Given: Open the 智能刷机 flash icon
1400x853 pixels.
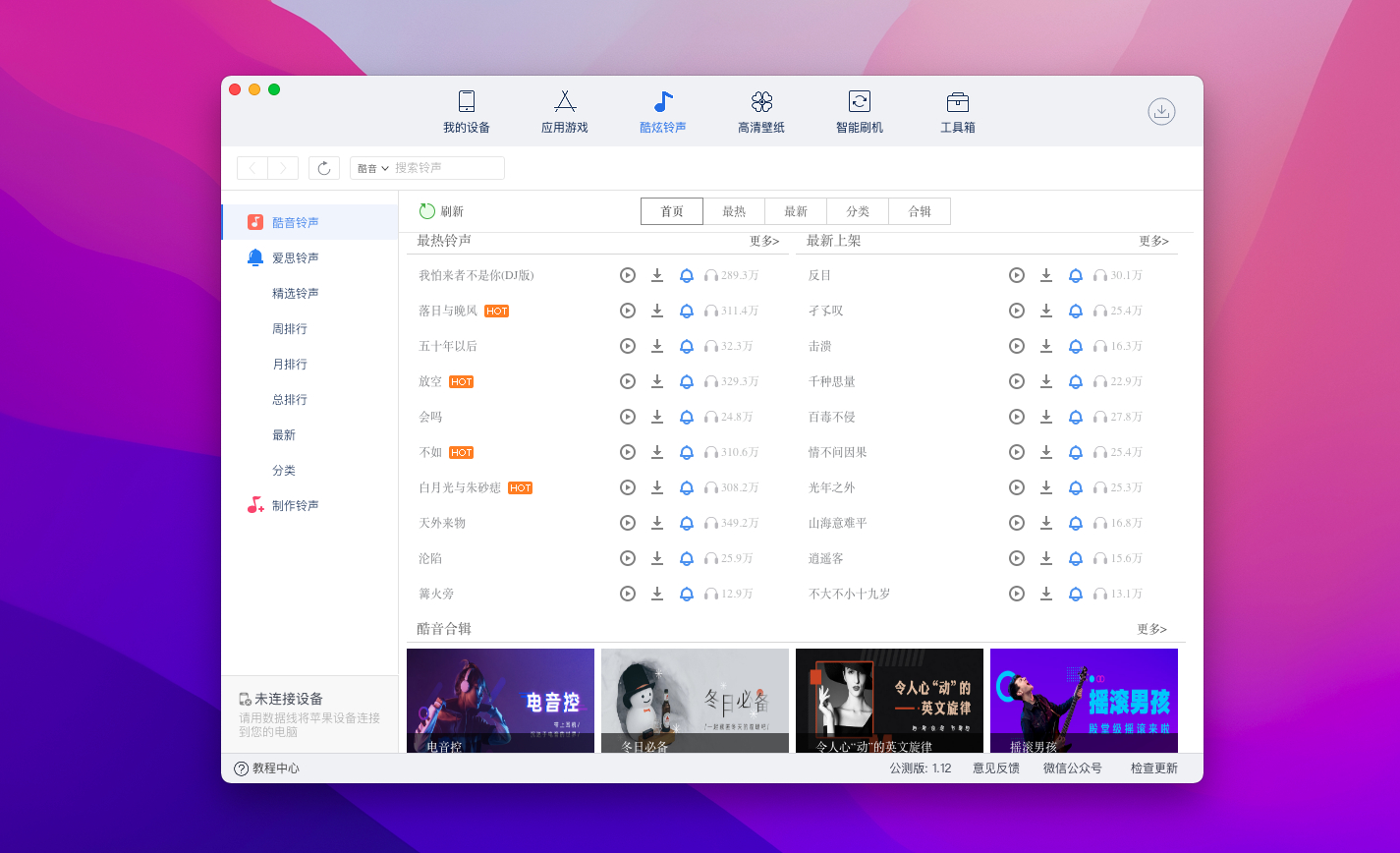Looking at the screenshot, I should (x=860, y=102).
